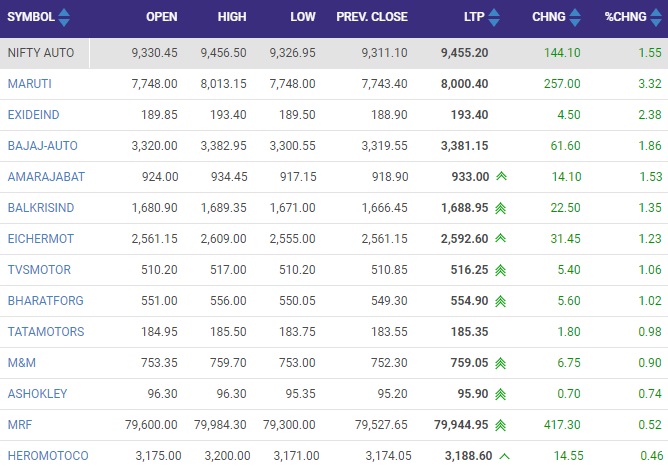Select M&M high value 759.70

pyautogui.click(x=228, y=363)
